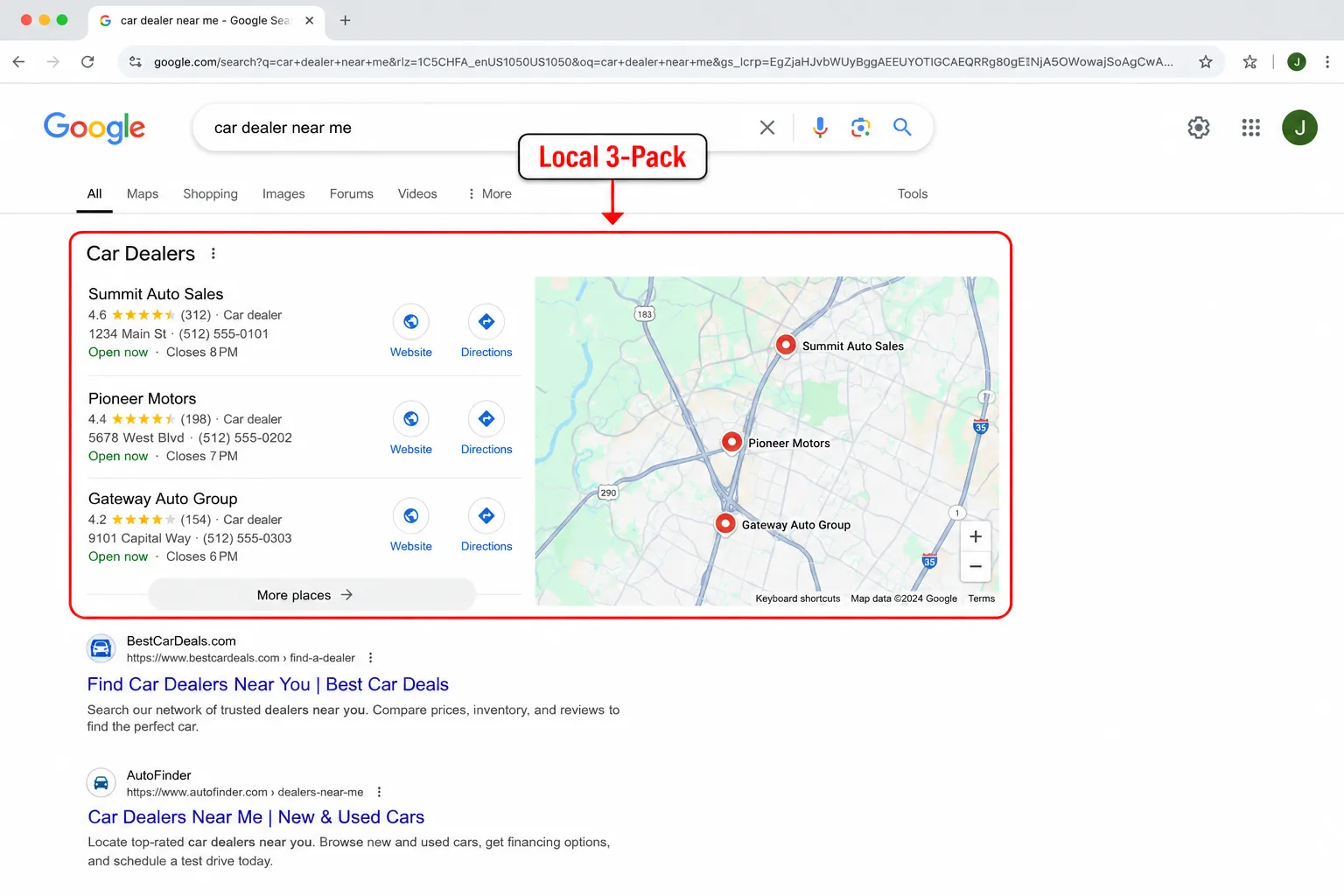Bookmark this page with the address bar star
The width and height of the screenshot is (1344, 896).
(x=1206, y=62)
